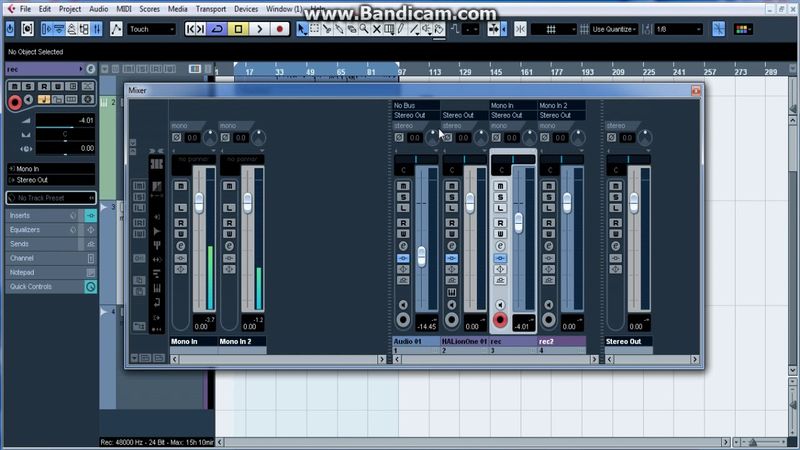Open the Audio menu
This screenshot has width=800, height=450.
98,9
